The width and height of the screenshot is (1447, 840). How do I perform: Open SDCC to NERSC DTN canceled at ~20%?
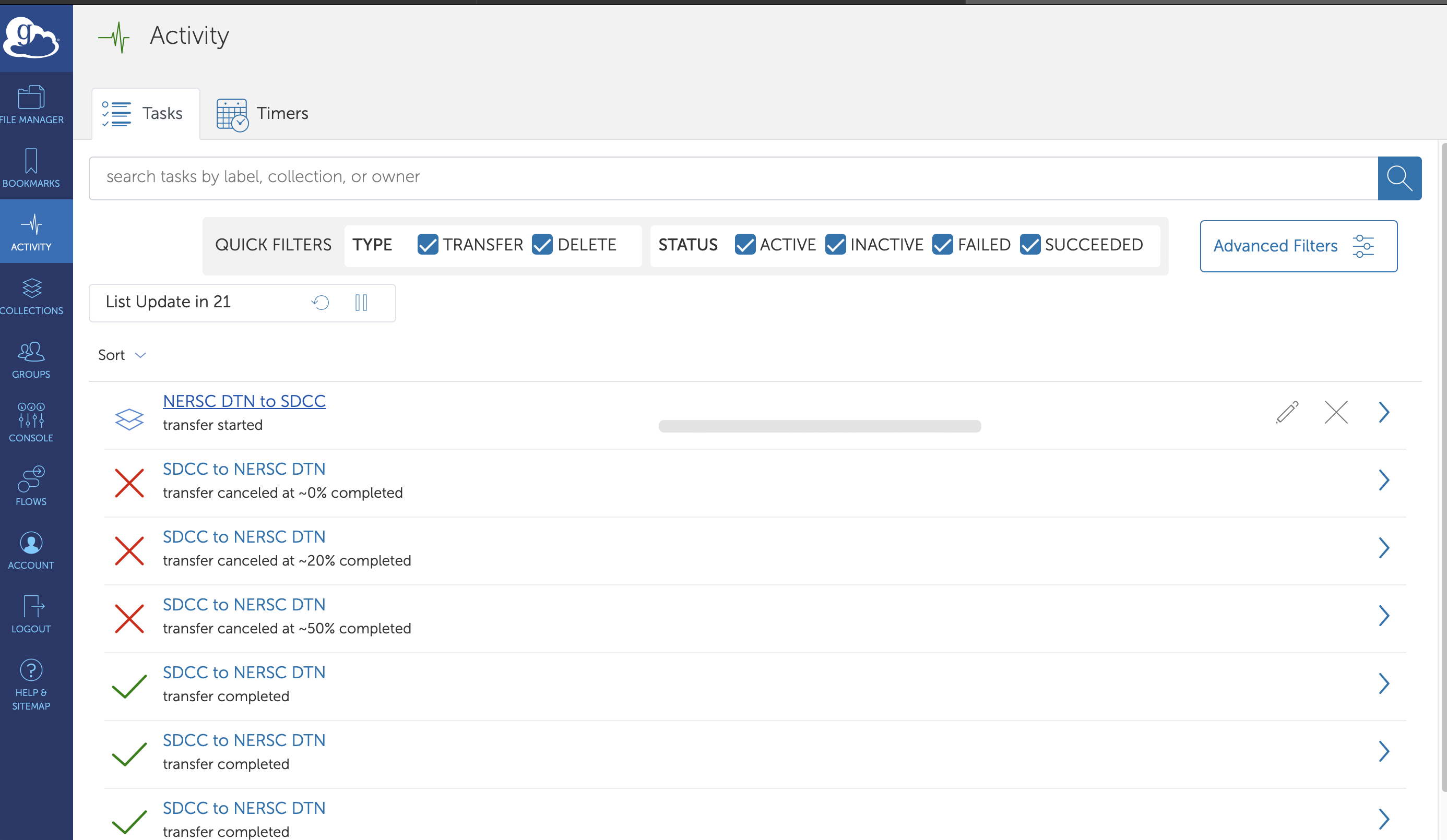coord(244,536)
